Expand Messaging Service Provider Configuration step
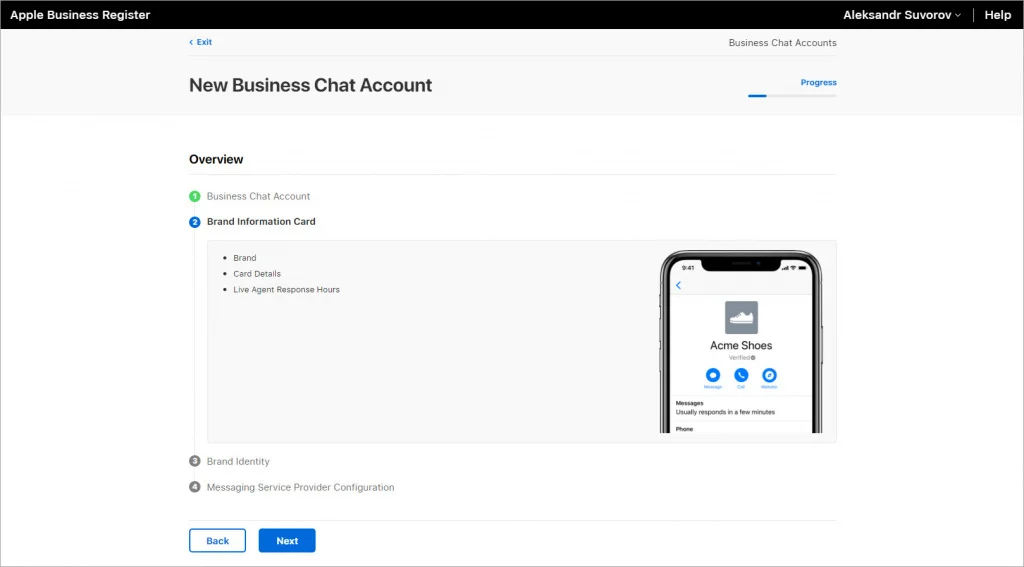The image size is (1024, 567). (300, 487)
